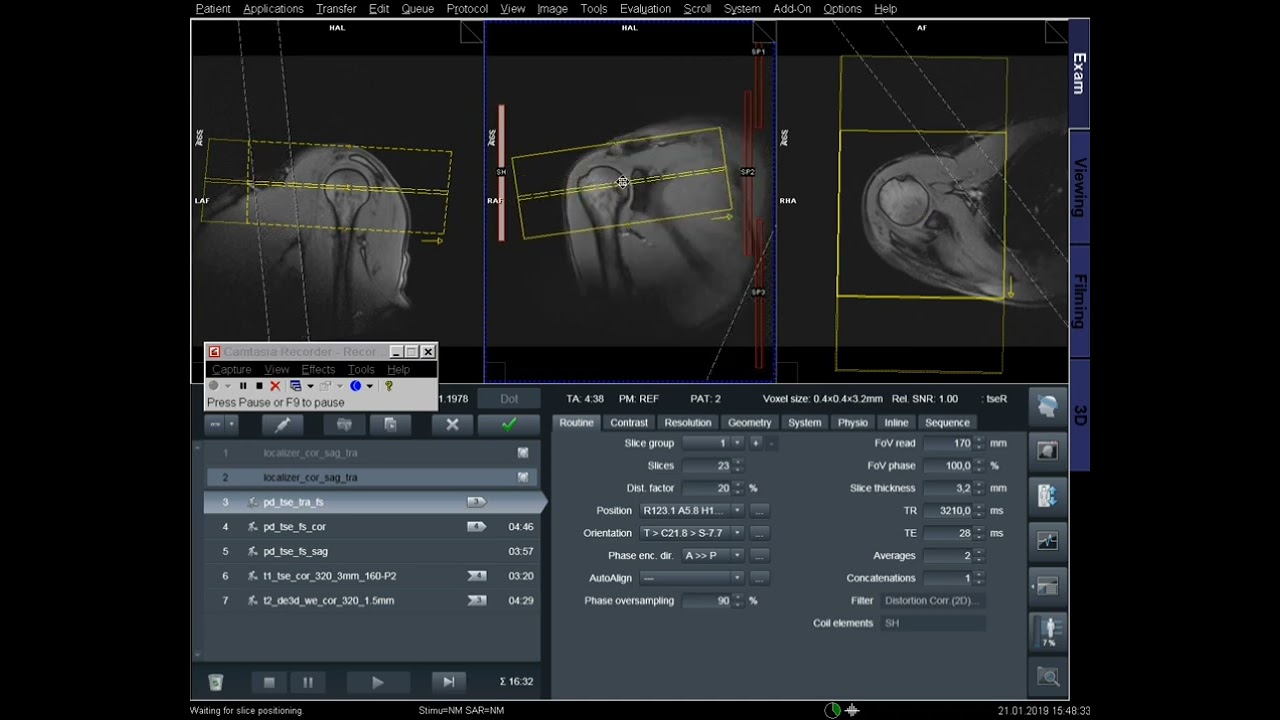Skip to next measurement button
The height and width of the screenshot is (720, 1280).
click(x=449, y=682)
